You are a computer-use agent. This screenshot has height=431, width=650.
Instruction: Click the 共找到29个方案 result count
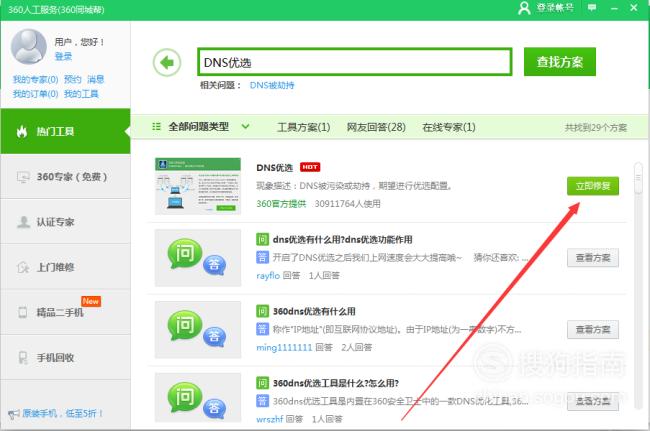(596, 128)
